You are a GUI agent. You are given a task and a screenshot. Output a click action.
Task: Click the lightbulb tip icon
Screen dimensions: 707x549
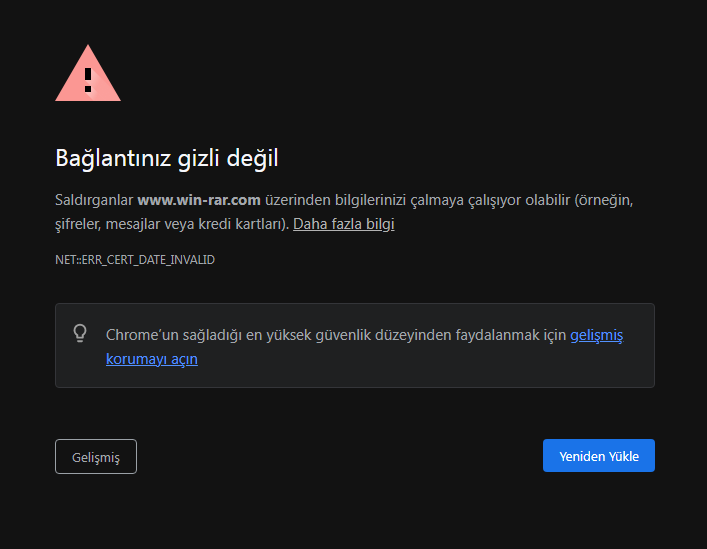80,334
